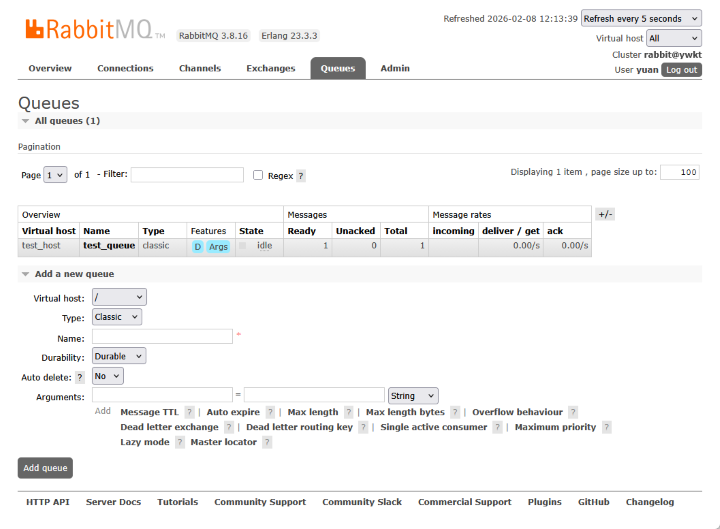
Task: Open help icon for Master locator
Action: (x=267, y=443)
